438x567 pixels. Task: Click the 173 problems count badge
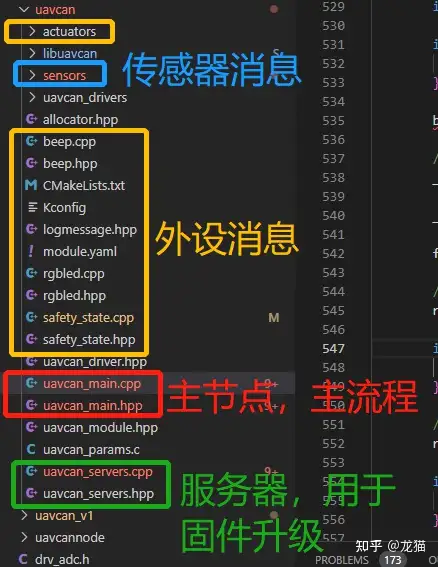[x=393, y=560]
